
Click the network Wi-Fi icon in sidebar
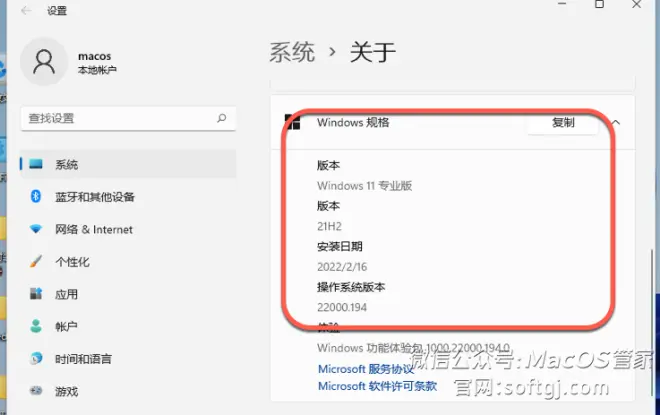pyautogui.click(x=36, y=229)
